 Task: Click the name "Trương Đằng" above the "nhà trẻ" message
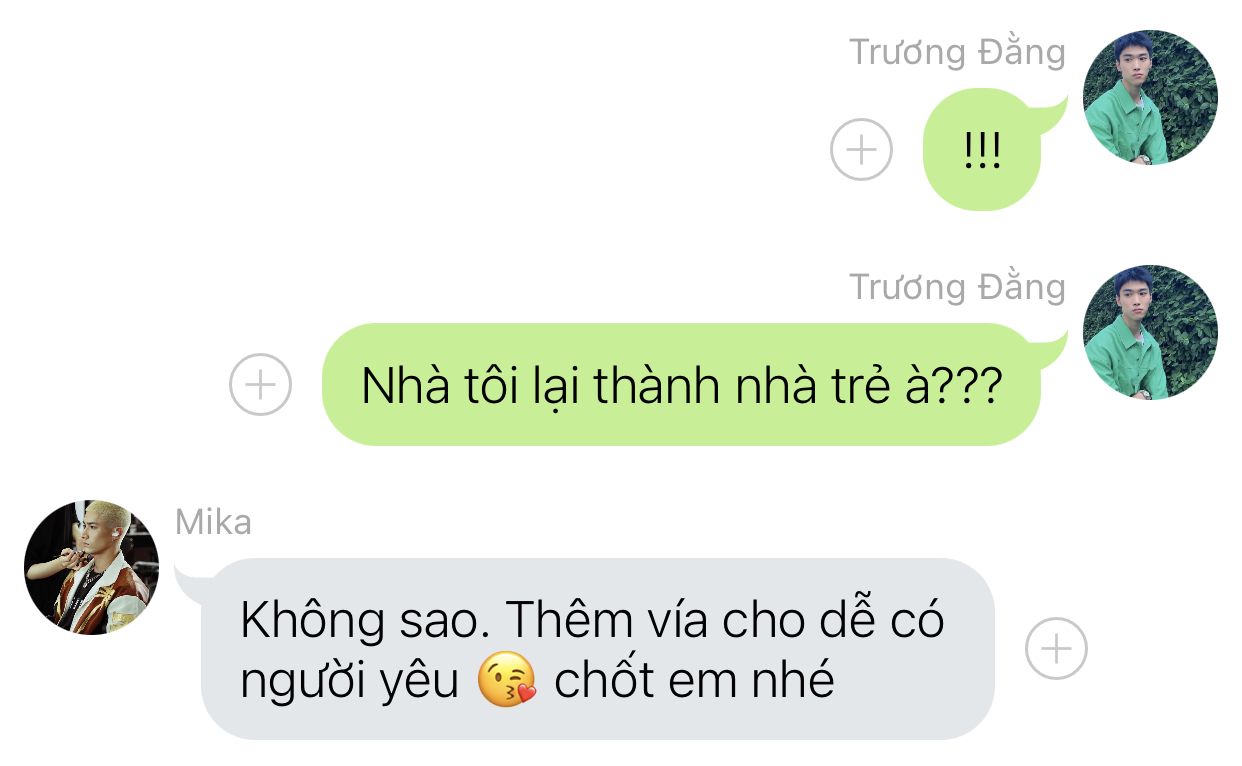tap(957, 287)
